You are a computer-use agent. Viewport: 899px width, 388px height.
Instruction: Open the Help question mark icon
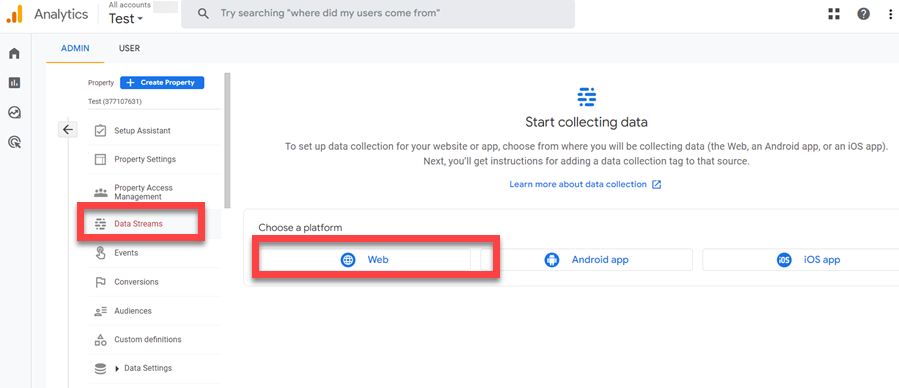coord(863,14)
